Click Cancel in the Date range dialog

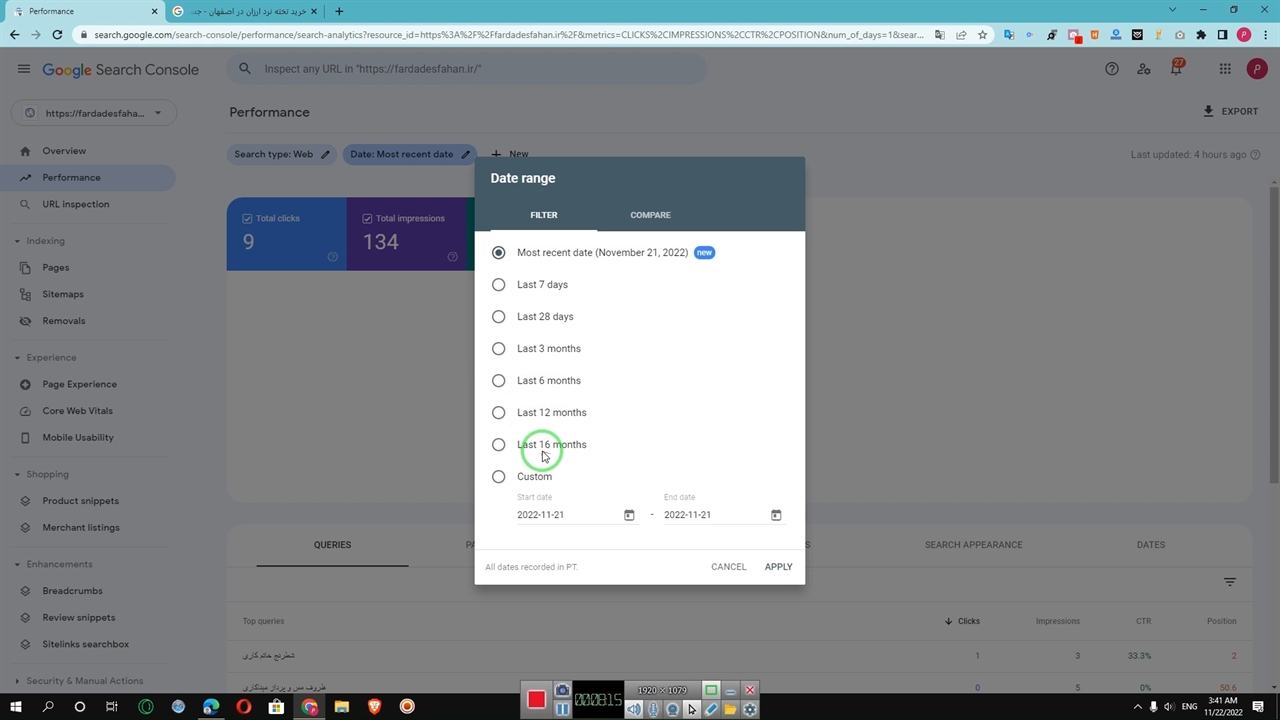(728, 567)
